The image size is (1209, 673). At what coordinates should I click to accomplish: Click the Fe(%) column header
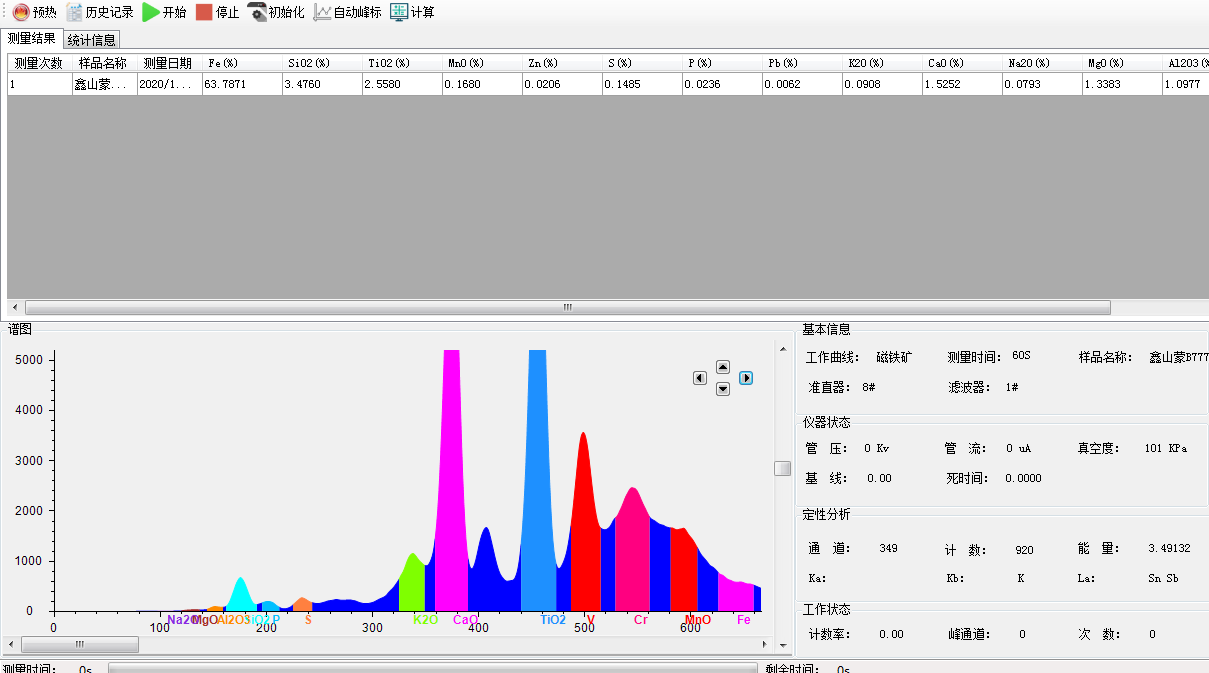click(x=222, y=63)
